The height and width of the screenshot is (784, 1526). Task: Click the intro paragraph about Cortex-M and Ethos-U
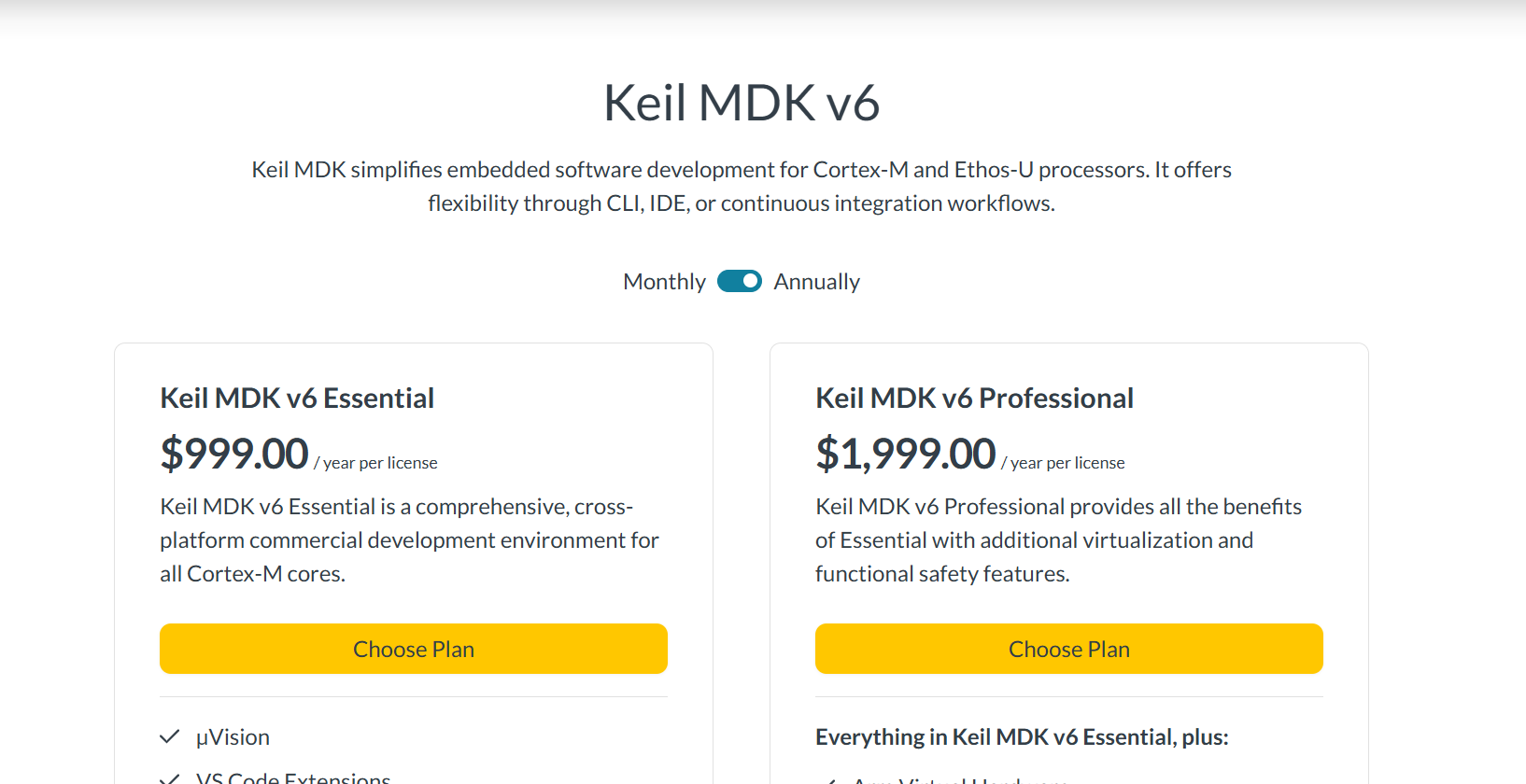coord(742,187)
